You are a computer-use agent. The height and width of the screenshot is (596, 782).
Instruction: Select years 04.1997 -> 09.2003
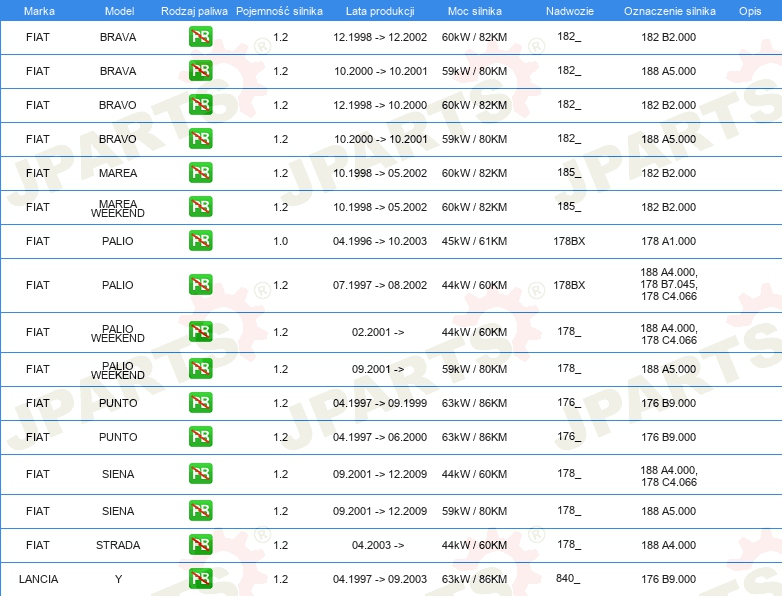coord(380,579)
